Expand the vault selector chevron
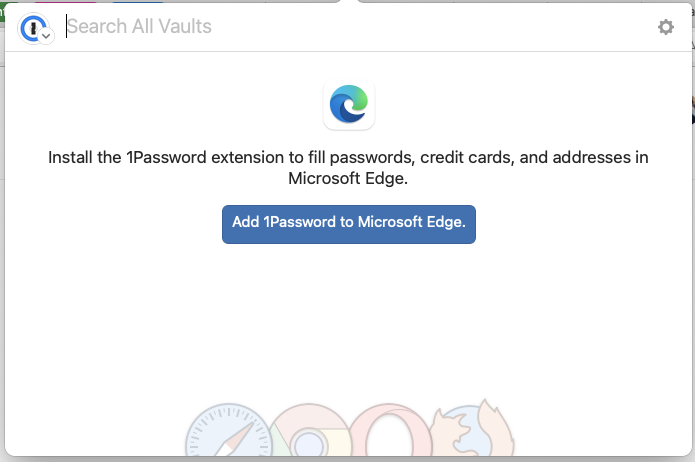The image size is (695, 462). point(46,36)
